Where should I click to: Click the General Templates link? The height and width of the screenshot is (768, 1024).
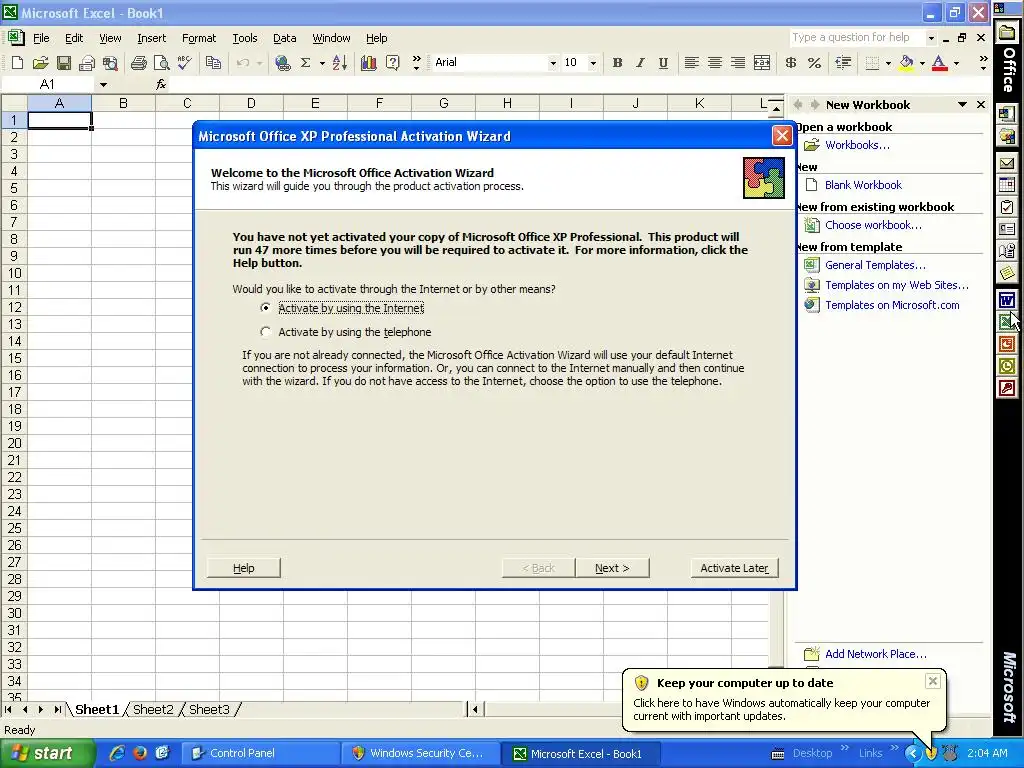coord(875,264)
